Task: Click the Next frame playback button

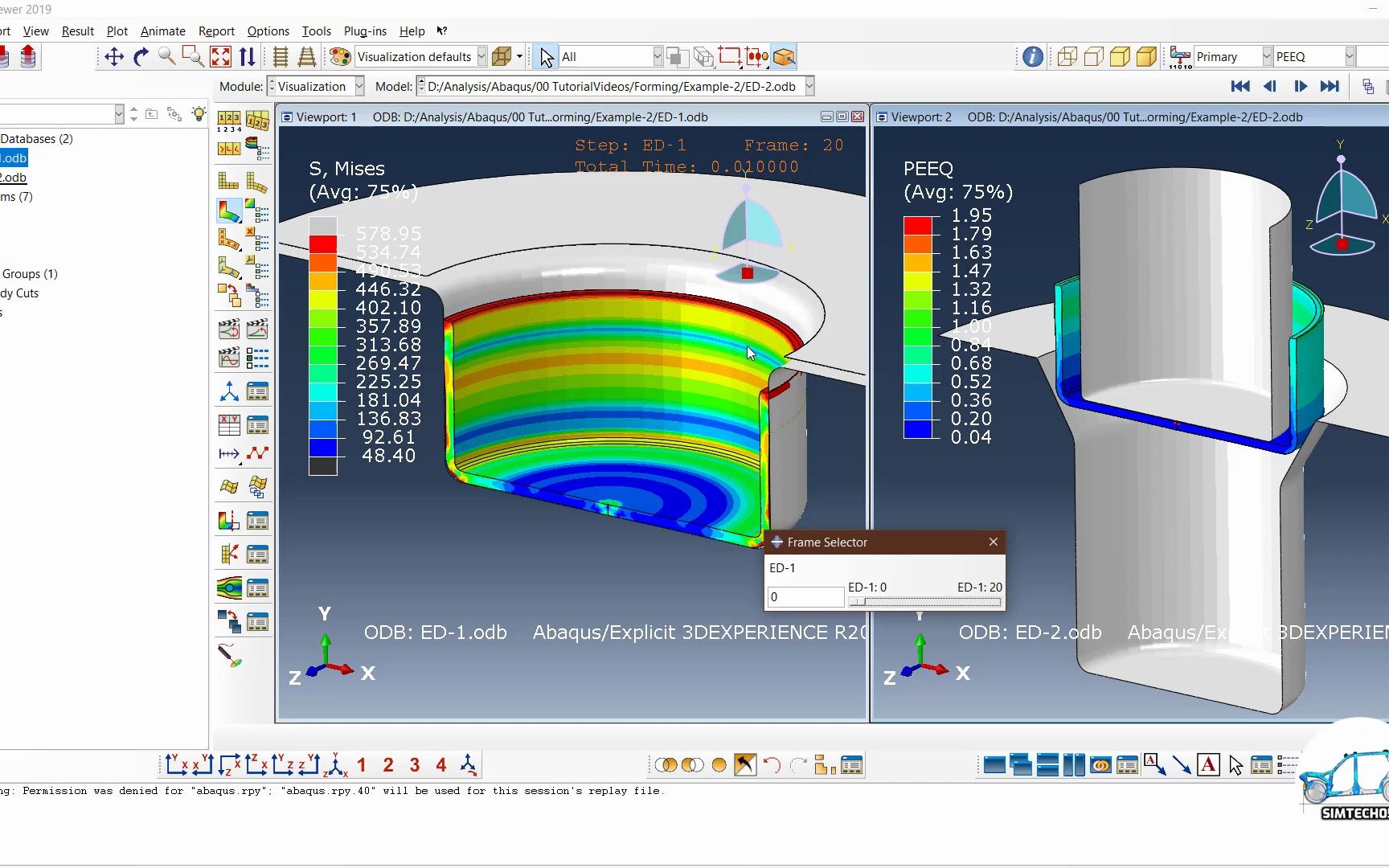Action: tap(1300, 87)
